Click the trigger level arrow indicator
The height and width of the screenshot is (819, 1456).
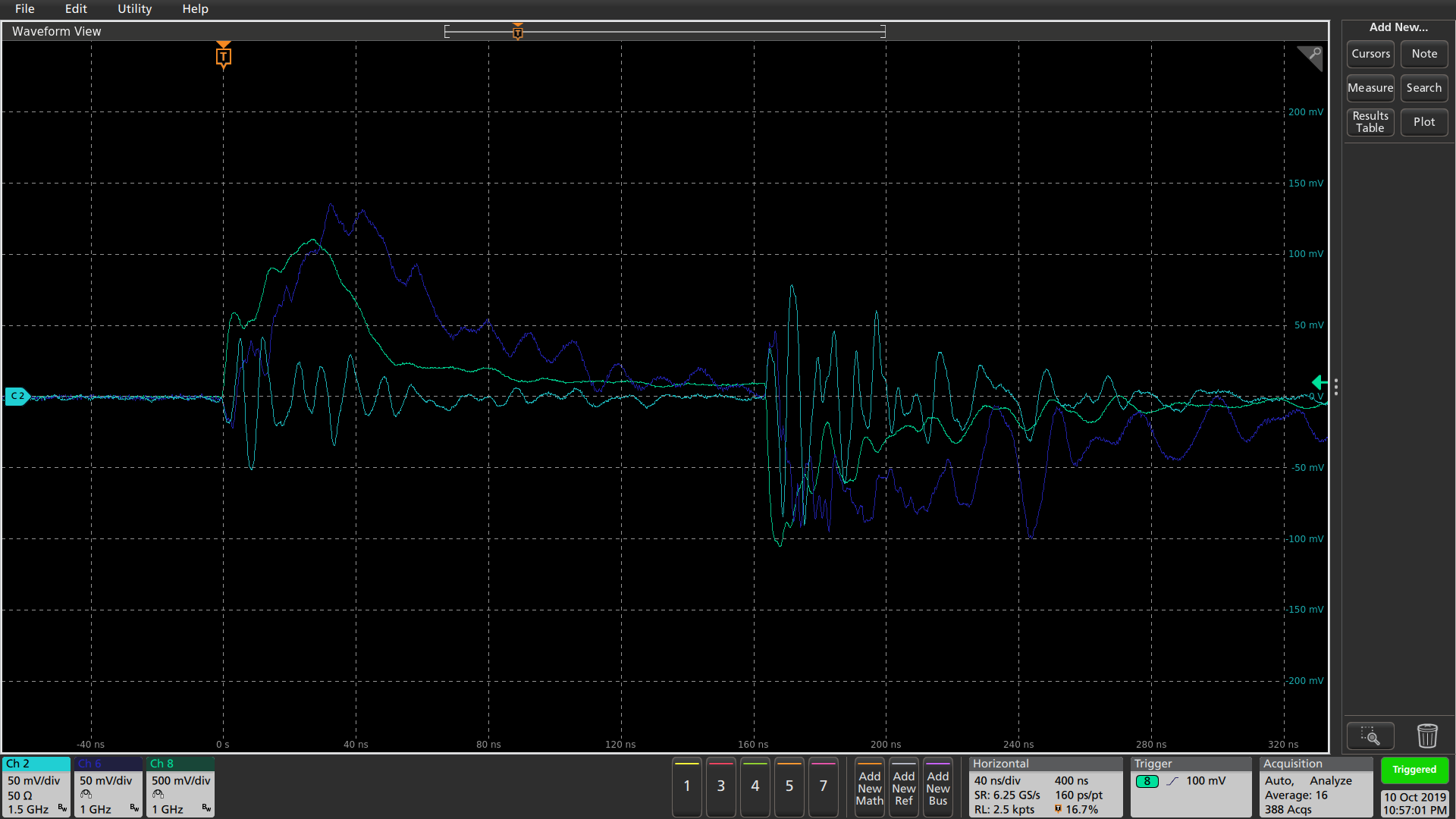1319,382
